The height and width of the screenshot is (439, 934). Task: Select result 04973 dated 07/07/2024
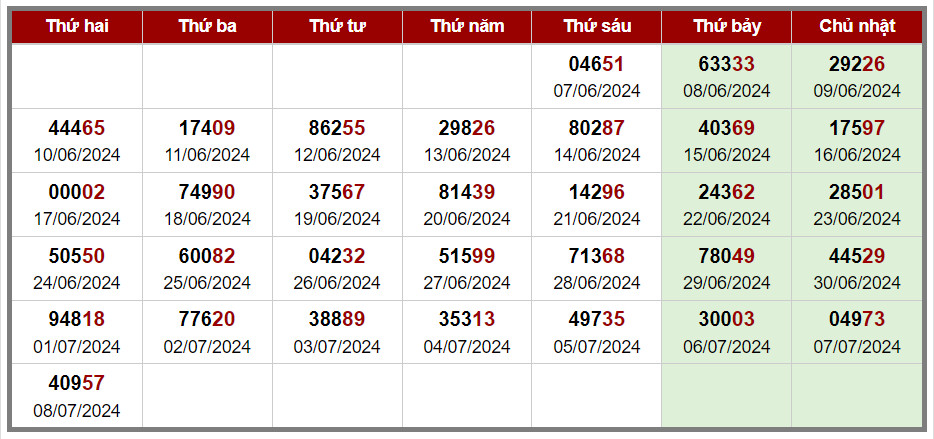coord(857,332)
